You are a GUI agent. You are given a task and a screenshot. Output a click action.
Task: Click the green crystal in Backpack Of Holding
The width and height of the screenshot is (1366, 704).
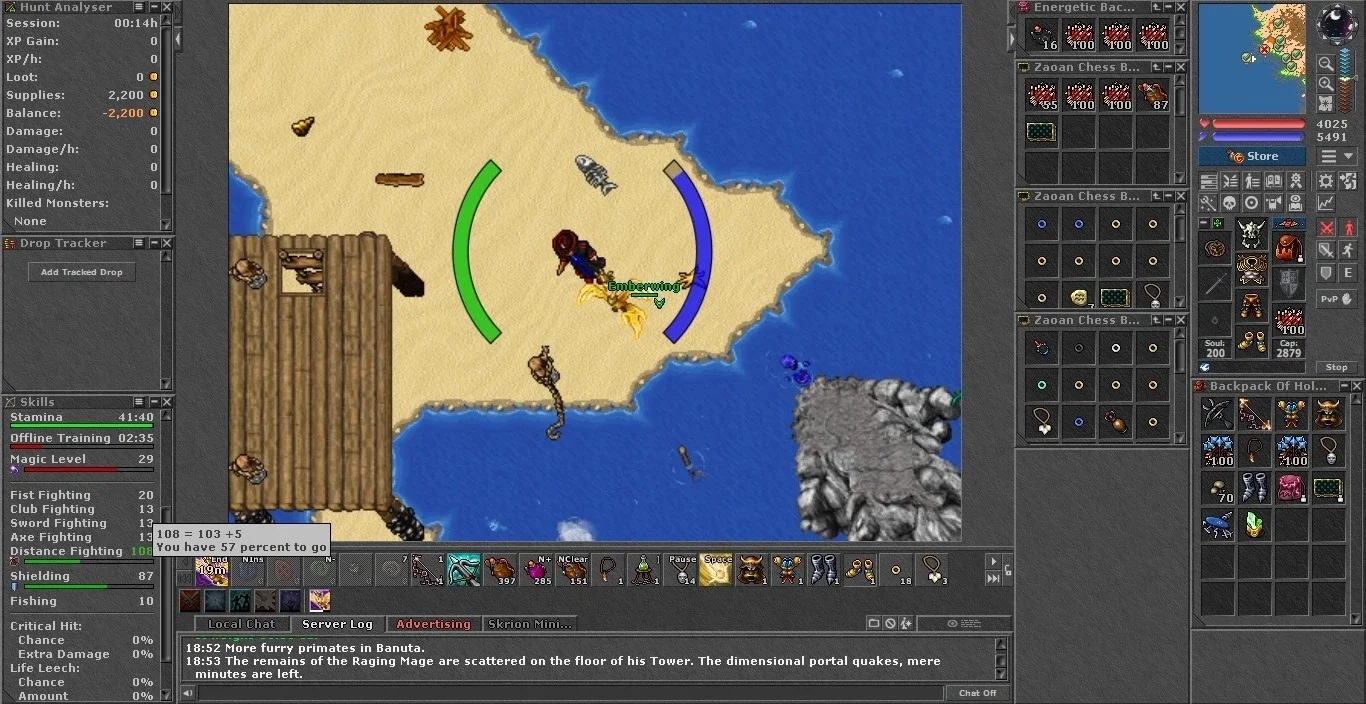[1254, 523]
